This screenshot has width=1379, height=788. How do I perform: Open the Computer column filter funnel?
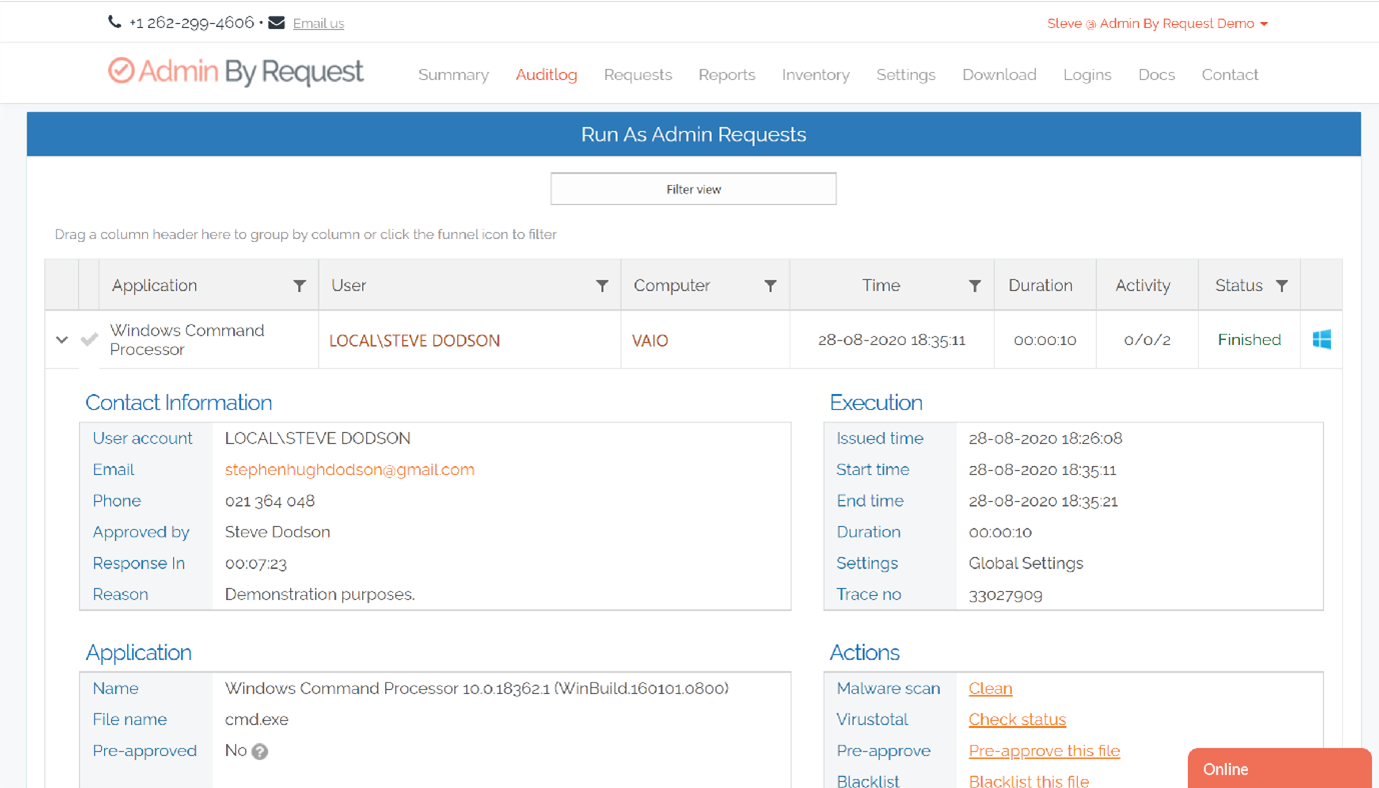click(x=770, y=286)
